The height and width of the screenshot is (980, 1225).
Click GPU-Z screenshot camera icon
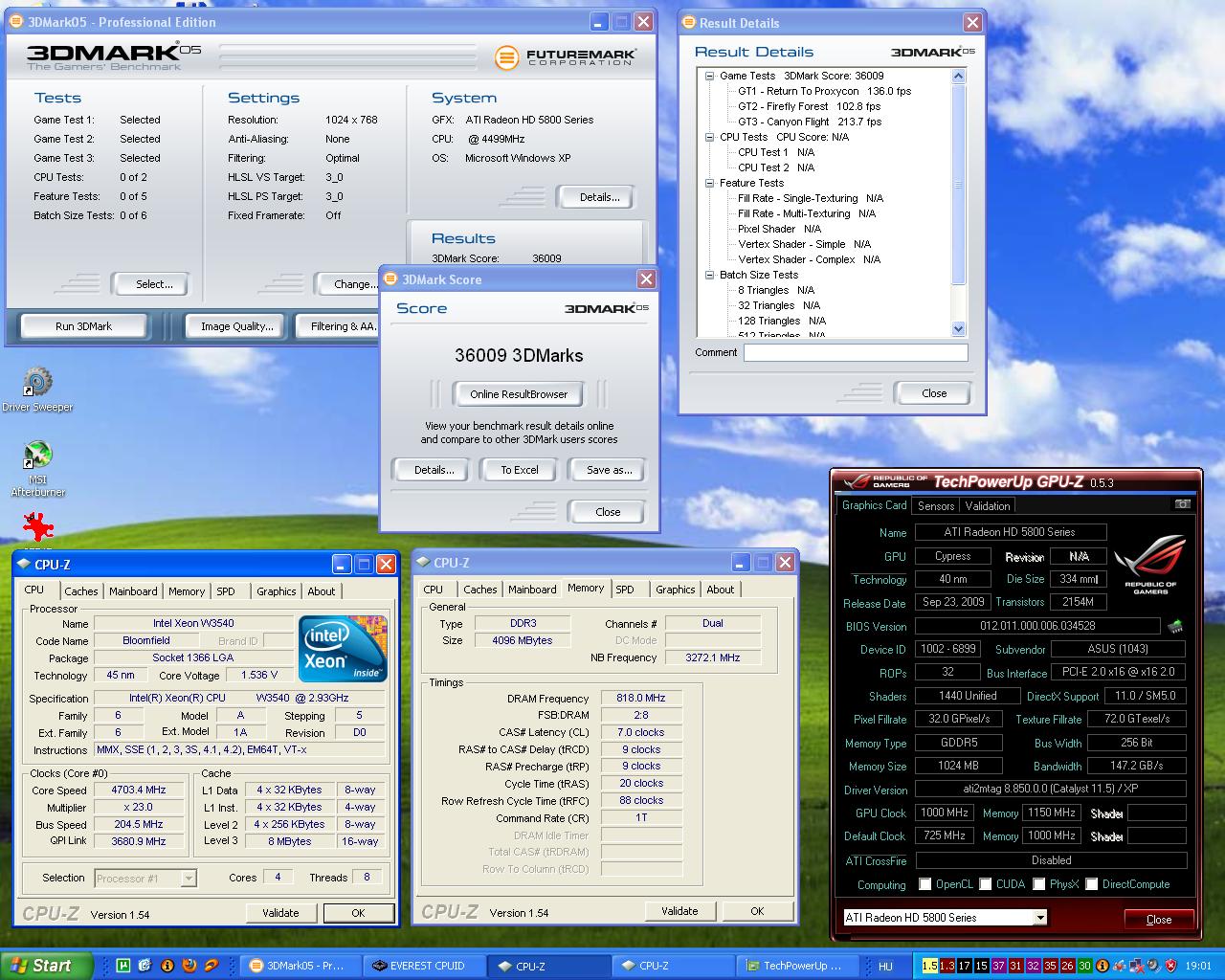coord(1183,504)
